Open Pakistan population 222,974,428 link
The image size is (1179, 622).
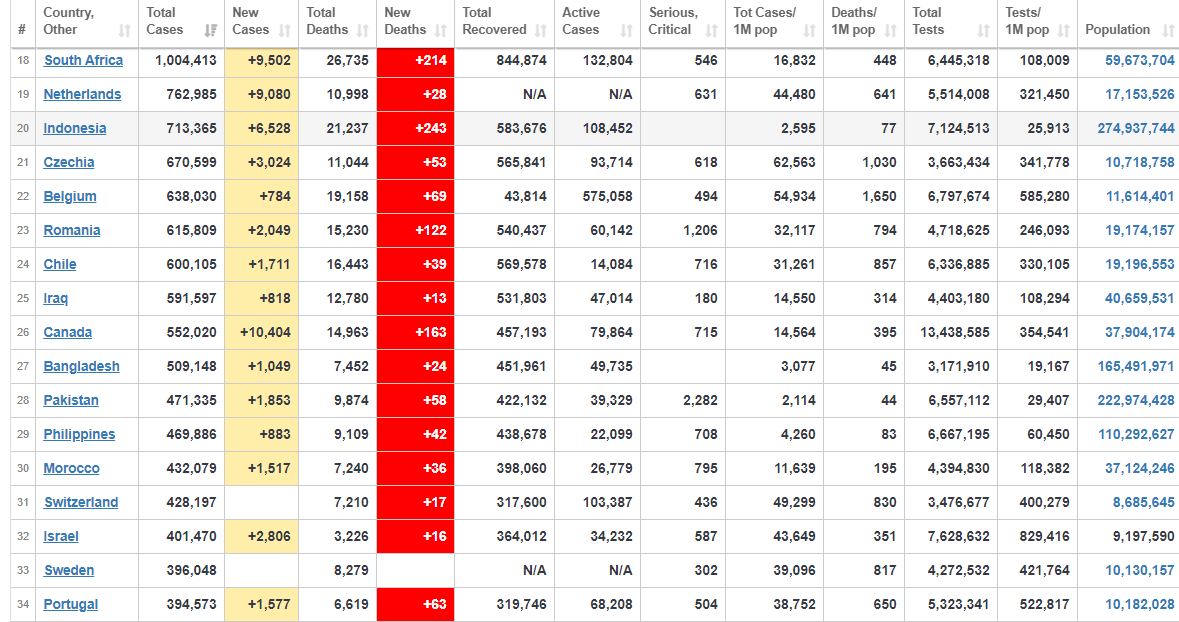point(1135,400)
